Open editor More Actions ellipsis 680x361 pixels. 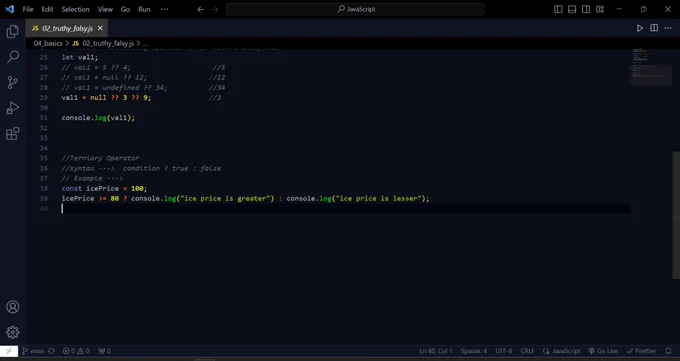(x=668, y=28)
